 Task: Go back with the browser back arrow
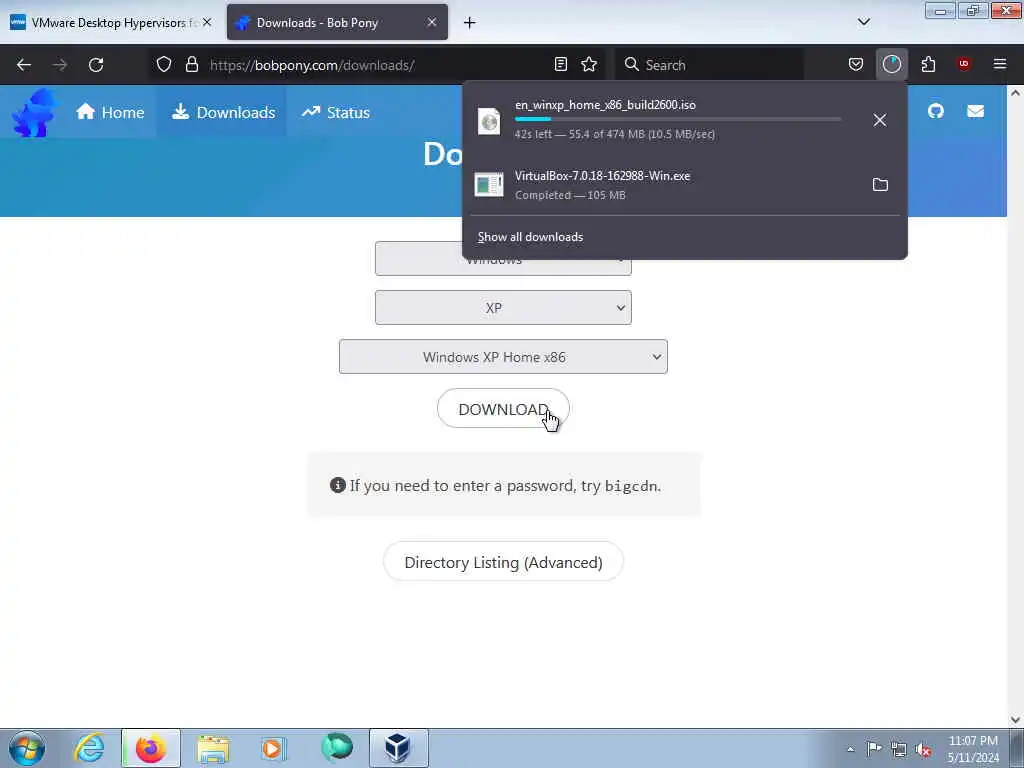click(24, 65)
